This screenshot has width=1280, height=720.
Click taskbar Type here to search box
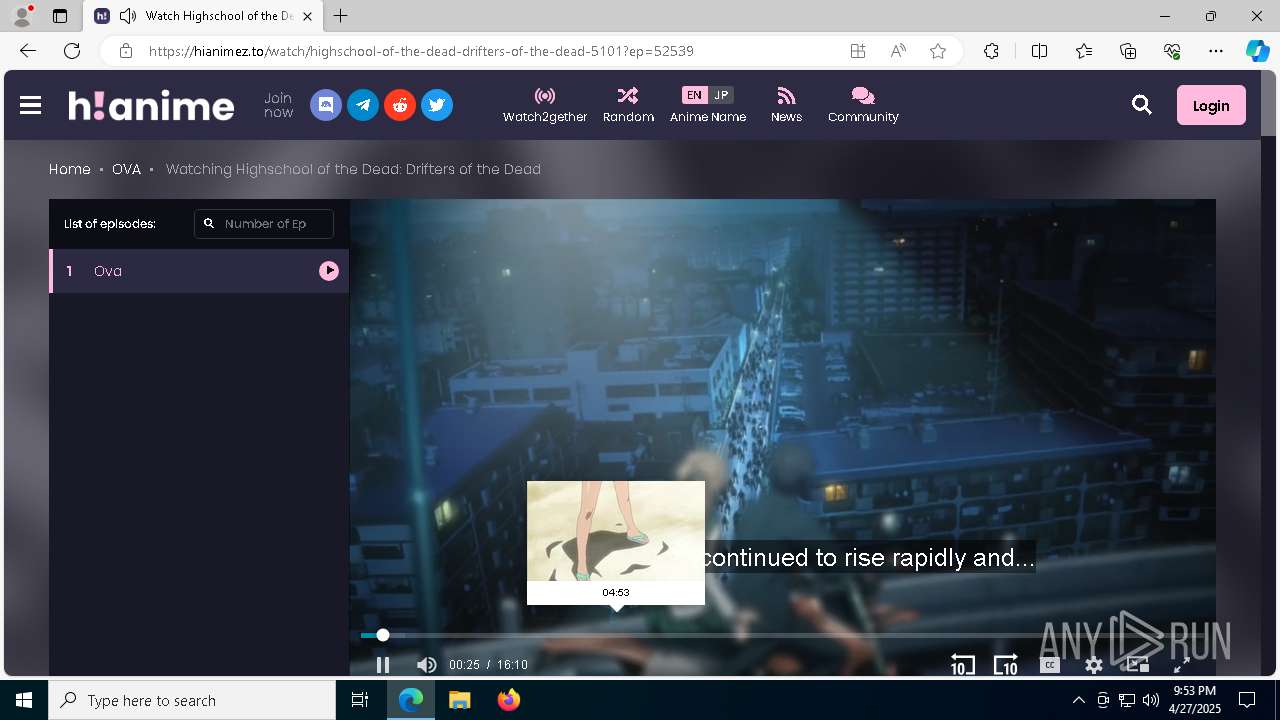(192, 700)
